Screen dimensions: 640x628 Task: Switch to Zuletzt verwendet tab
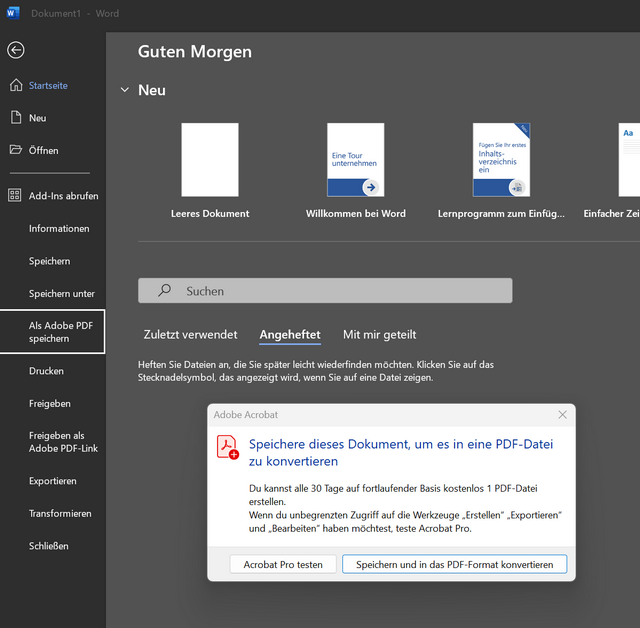[x=190, y=335]
